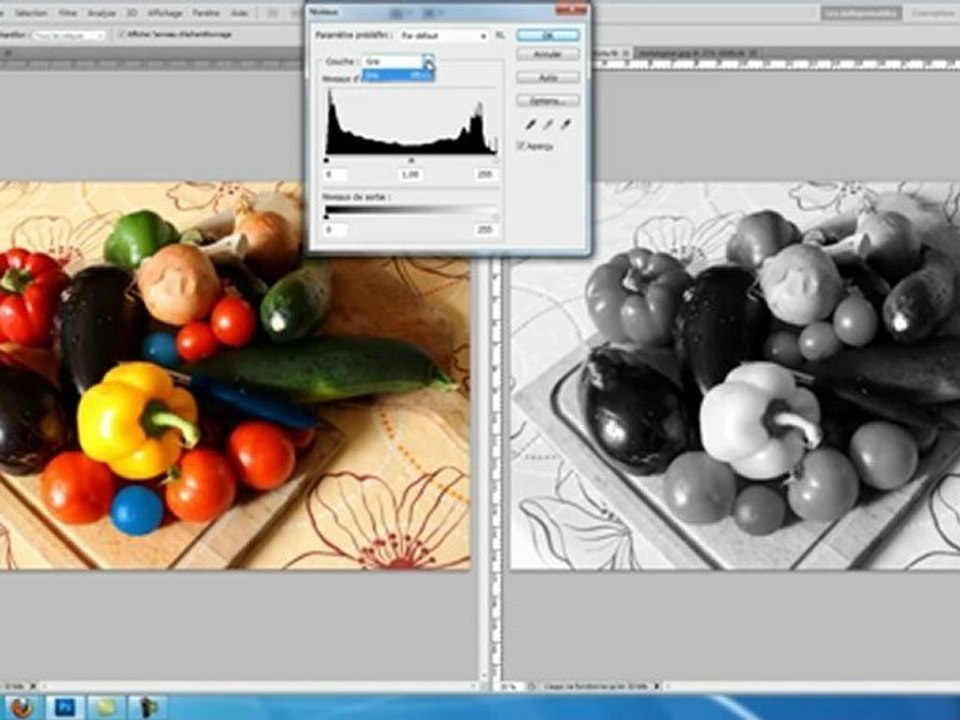Click the output highlight field showing 255

click(x=486, y=230)
